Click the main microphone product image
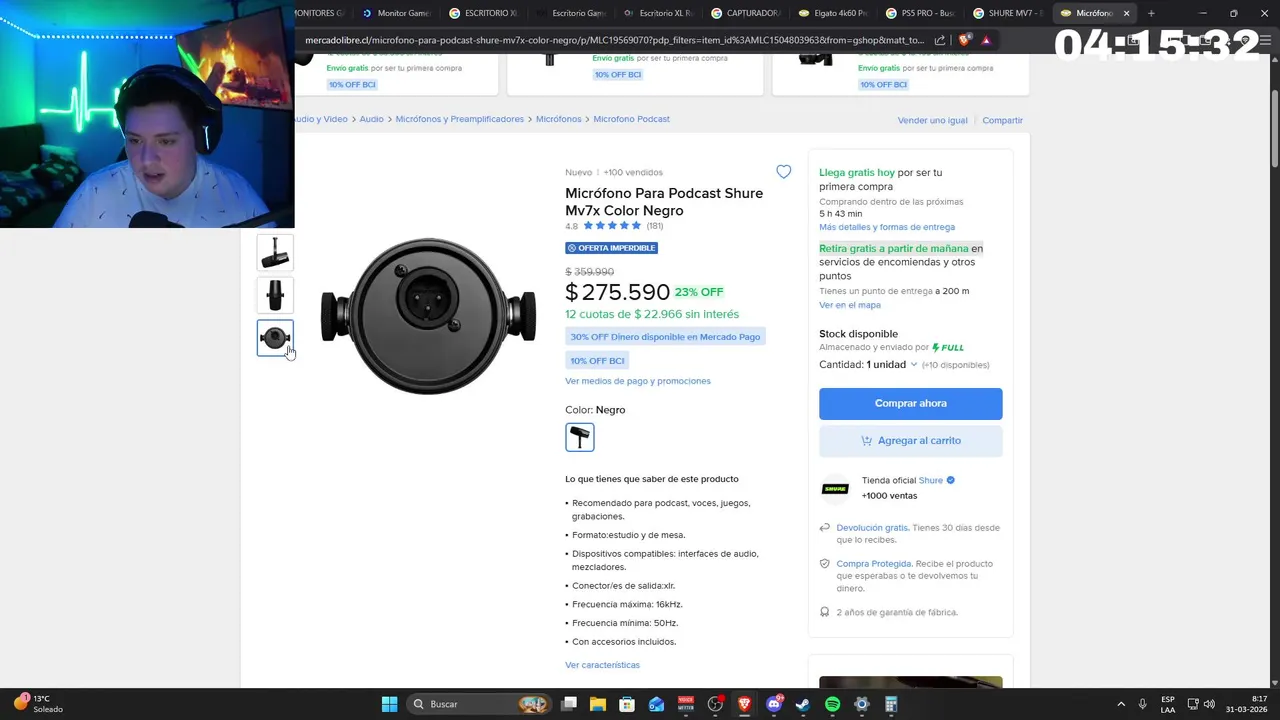This screenshot has width=1280, height=720. click(428, 316)
